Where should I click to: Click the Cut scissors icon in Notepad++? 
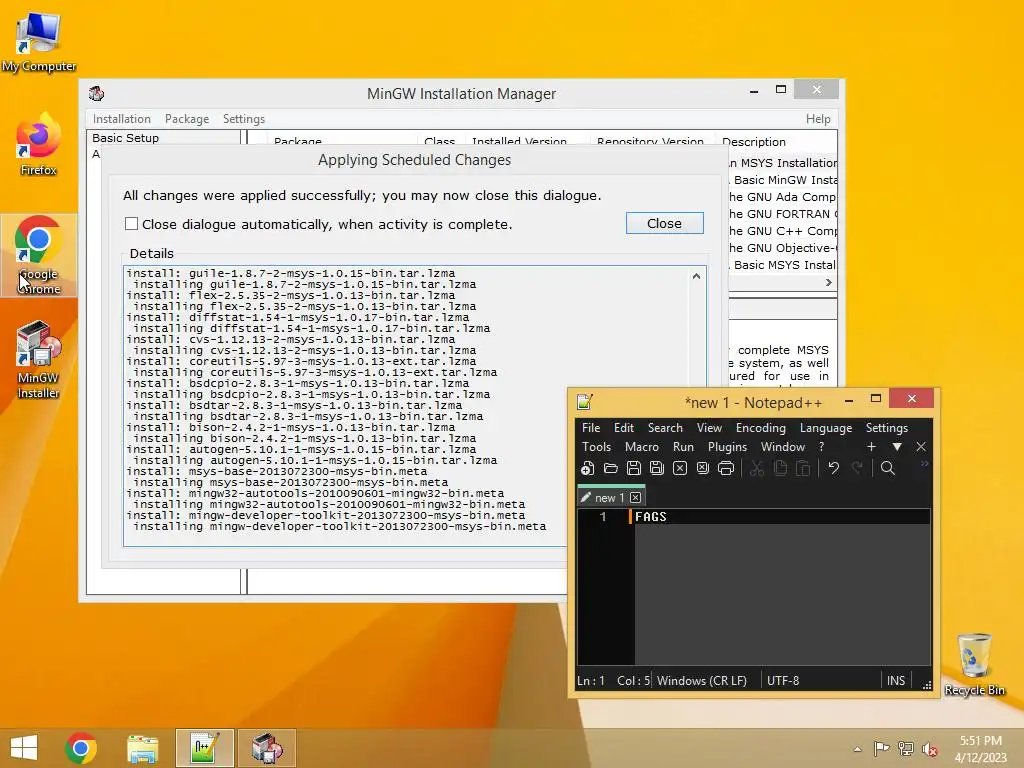(757, 468)
